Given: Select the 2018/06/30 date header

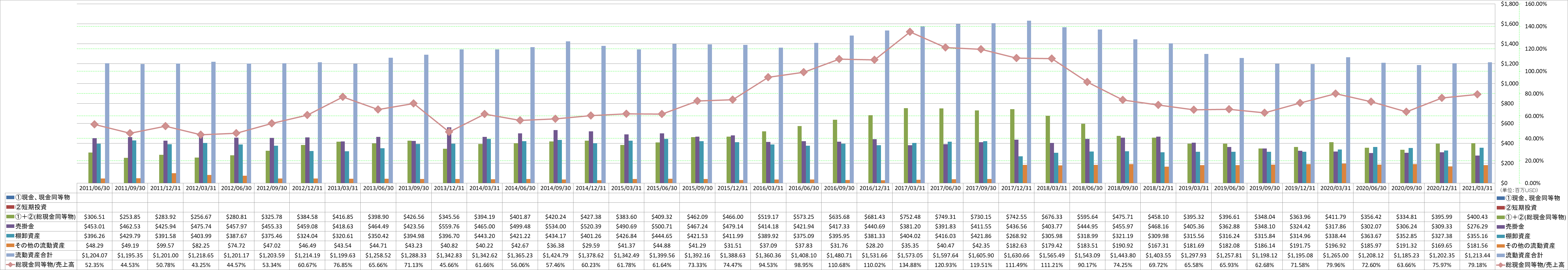Looking at the screenshot, I should point(1087,188).
